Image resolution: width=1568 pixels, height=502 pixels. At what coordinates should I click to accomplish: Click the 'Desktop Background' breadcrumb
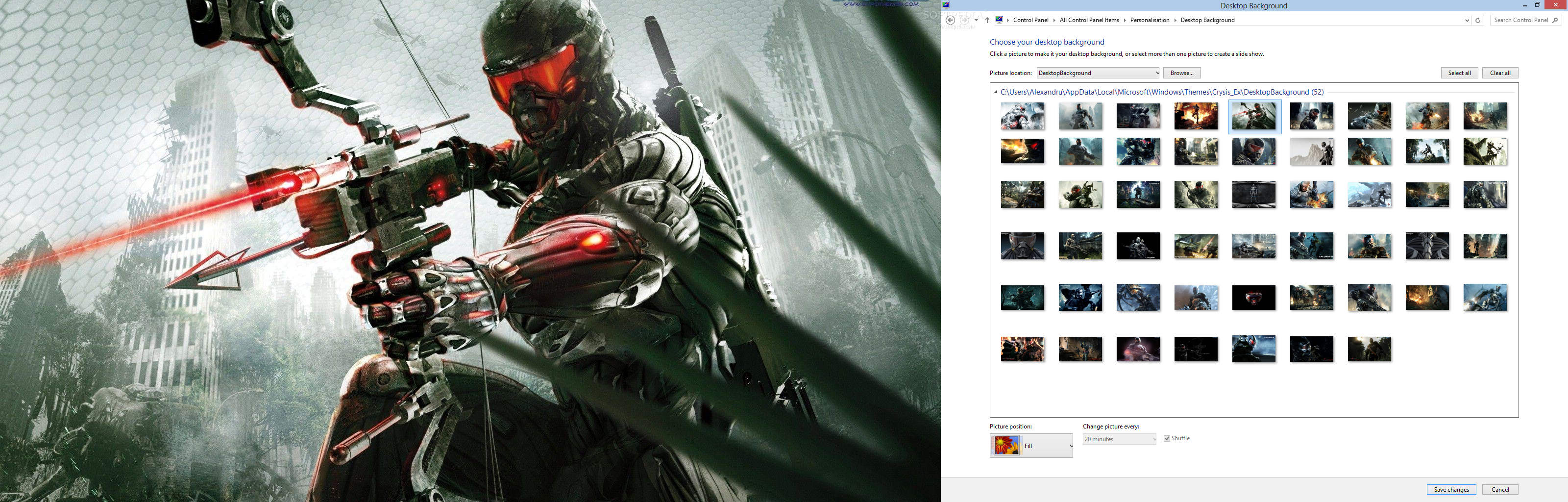click(1207, 20)
